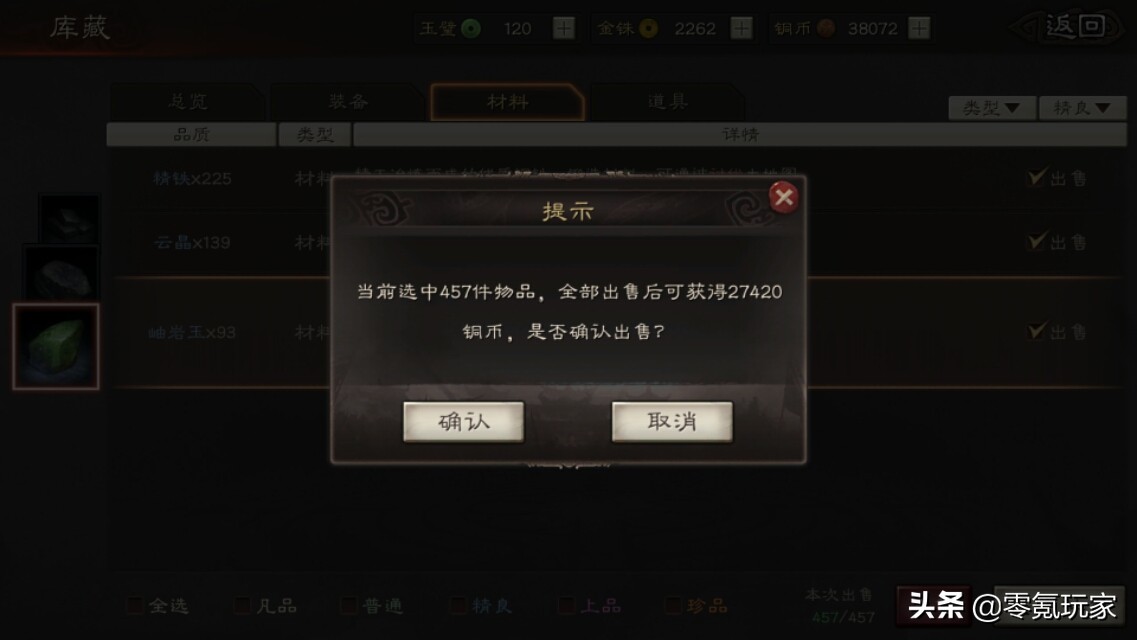Select the green 岫岩玉 item thumbnail
Screen dimensions: 1137x640
pyautogui.click(x=56, y=346)
